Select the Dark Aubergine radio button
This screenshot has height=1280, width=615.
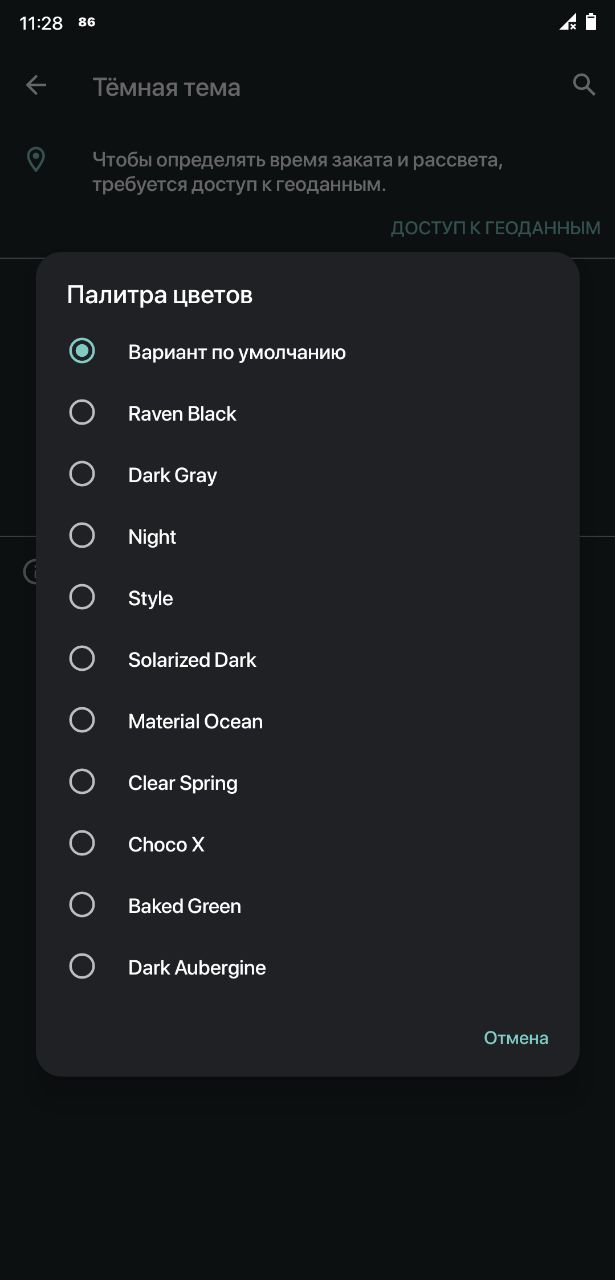coord(82,966)
